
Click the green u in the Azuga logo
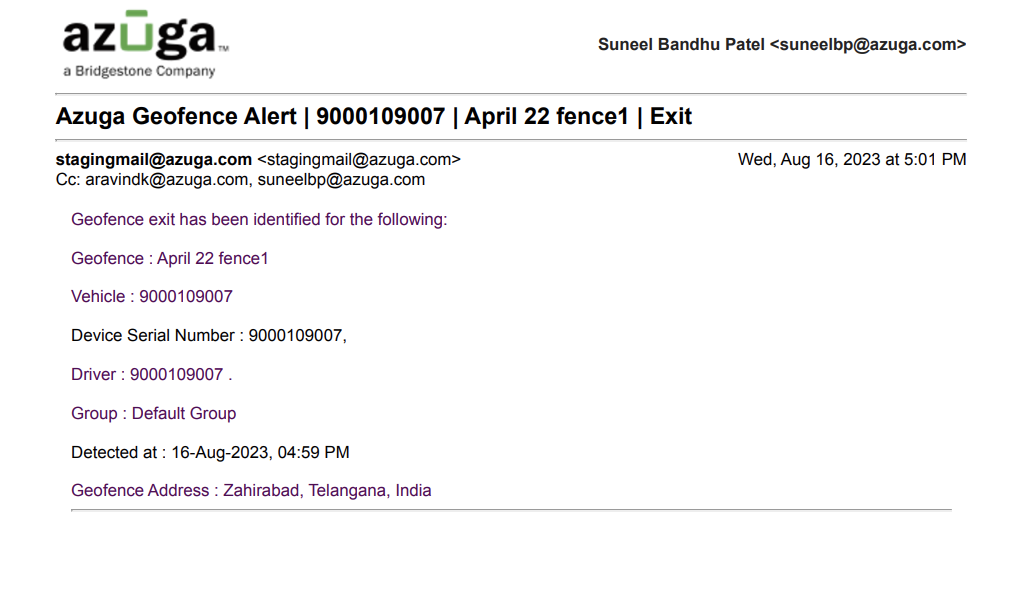point(136,31)
